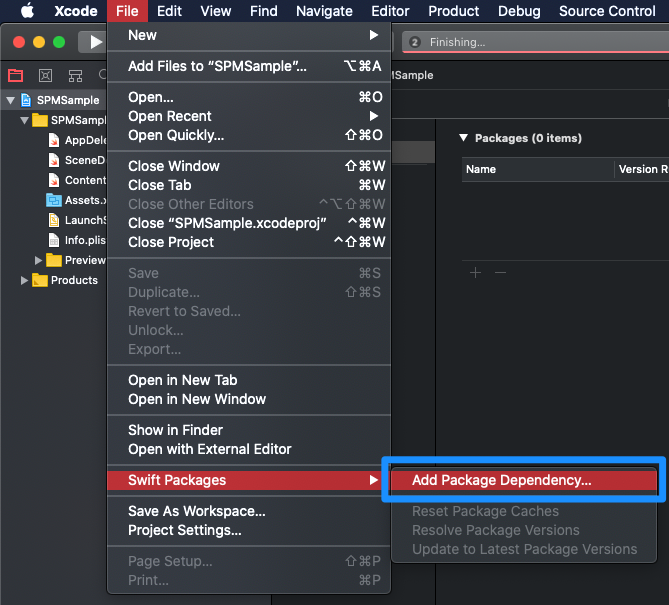
Task: Choose Close SPMSample.xcodeproj
Action: (x=249, y=223)
